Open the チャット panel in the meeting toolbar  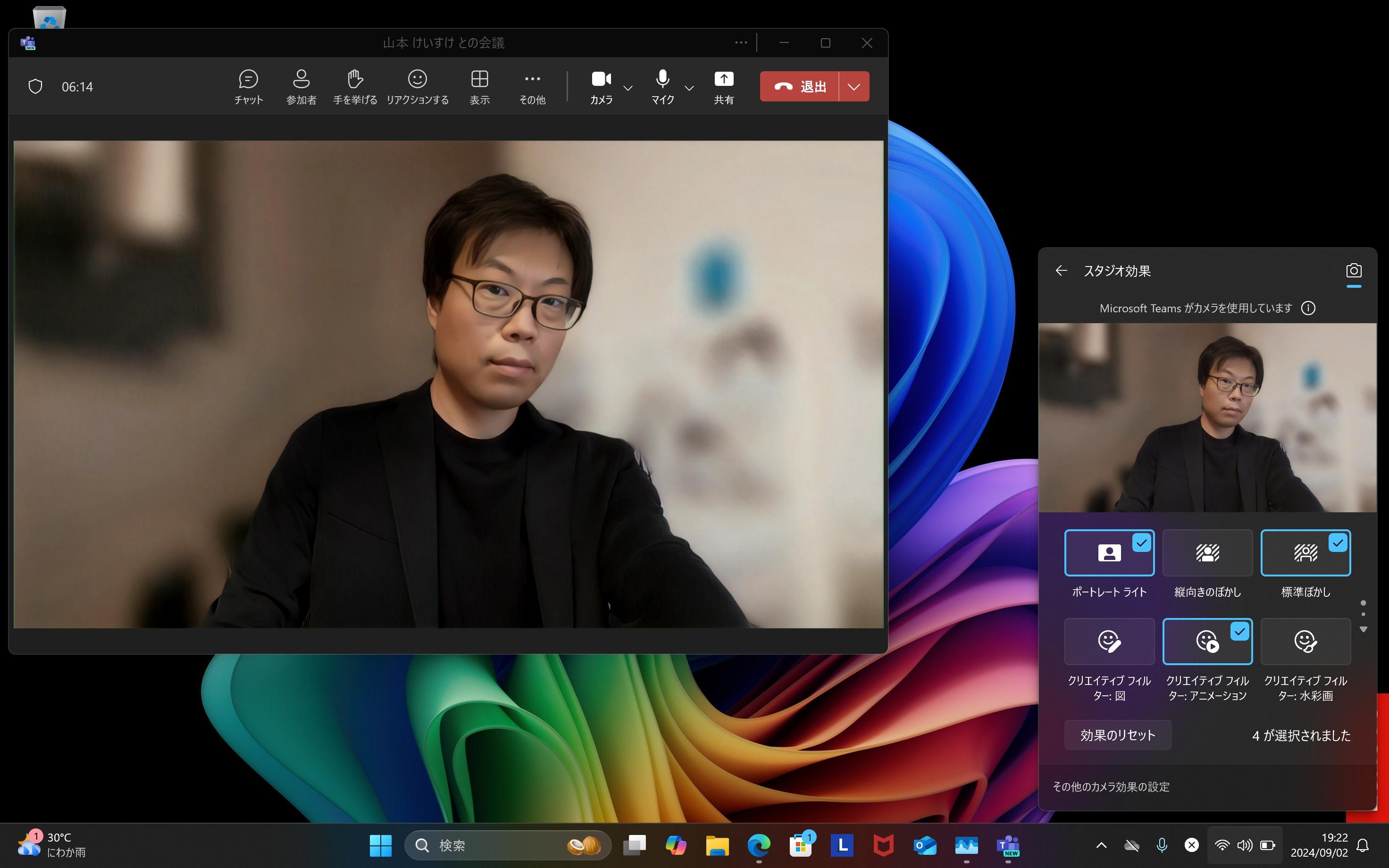[248, 86]
